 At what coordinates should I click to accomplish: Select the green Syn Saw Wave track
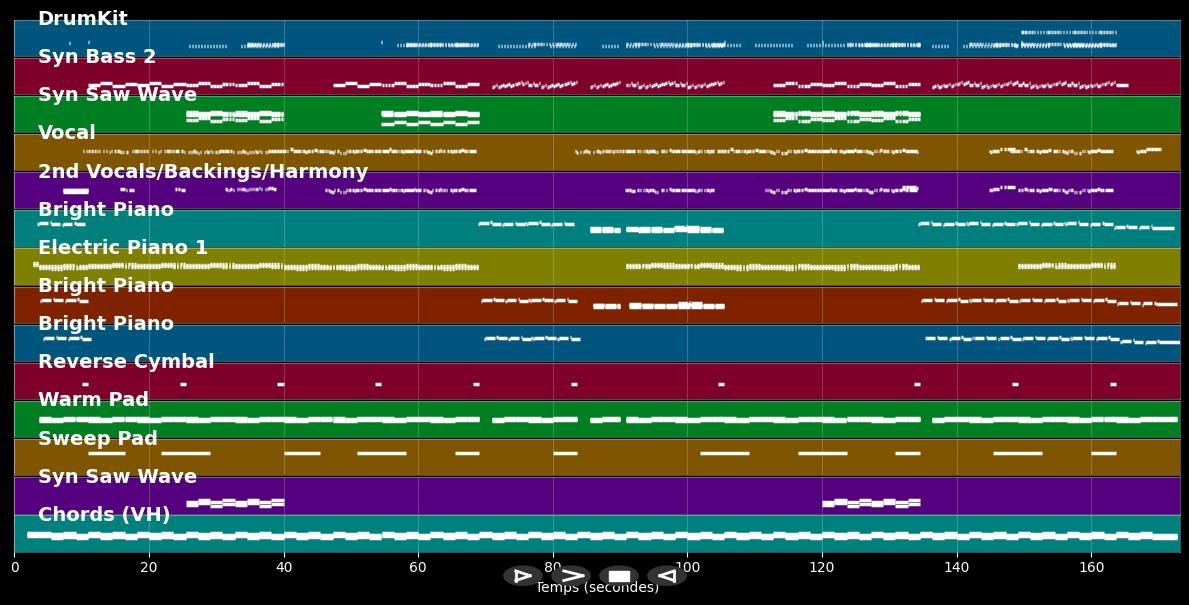click(597, 114)
